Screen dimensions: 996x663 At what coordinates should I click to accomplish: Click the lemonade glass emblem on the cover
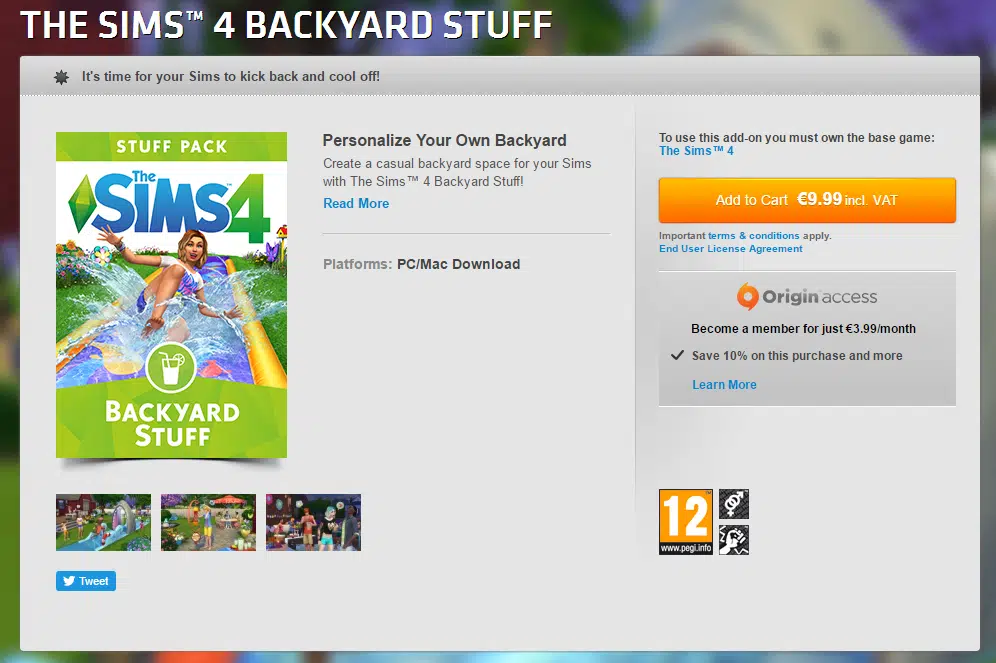coord(171,368)
